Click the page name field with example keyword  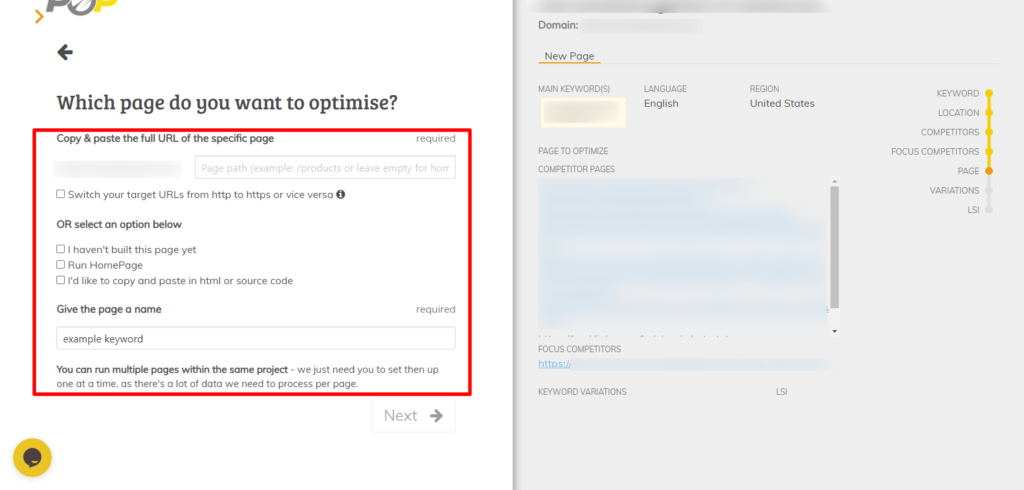tap(256, 338)
